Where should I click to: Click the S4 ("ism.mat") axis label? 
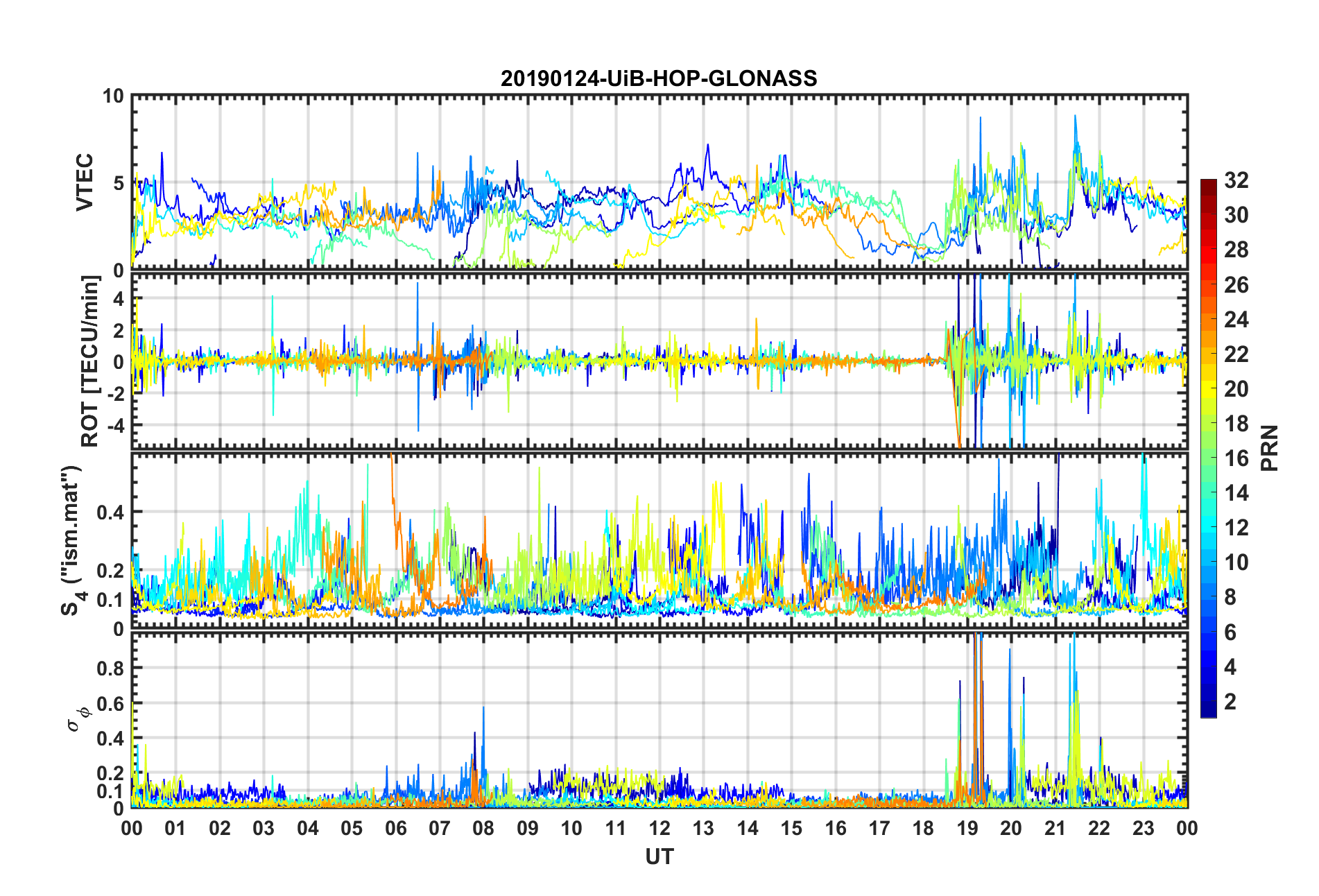coord(71,540)
